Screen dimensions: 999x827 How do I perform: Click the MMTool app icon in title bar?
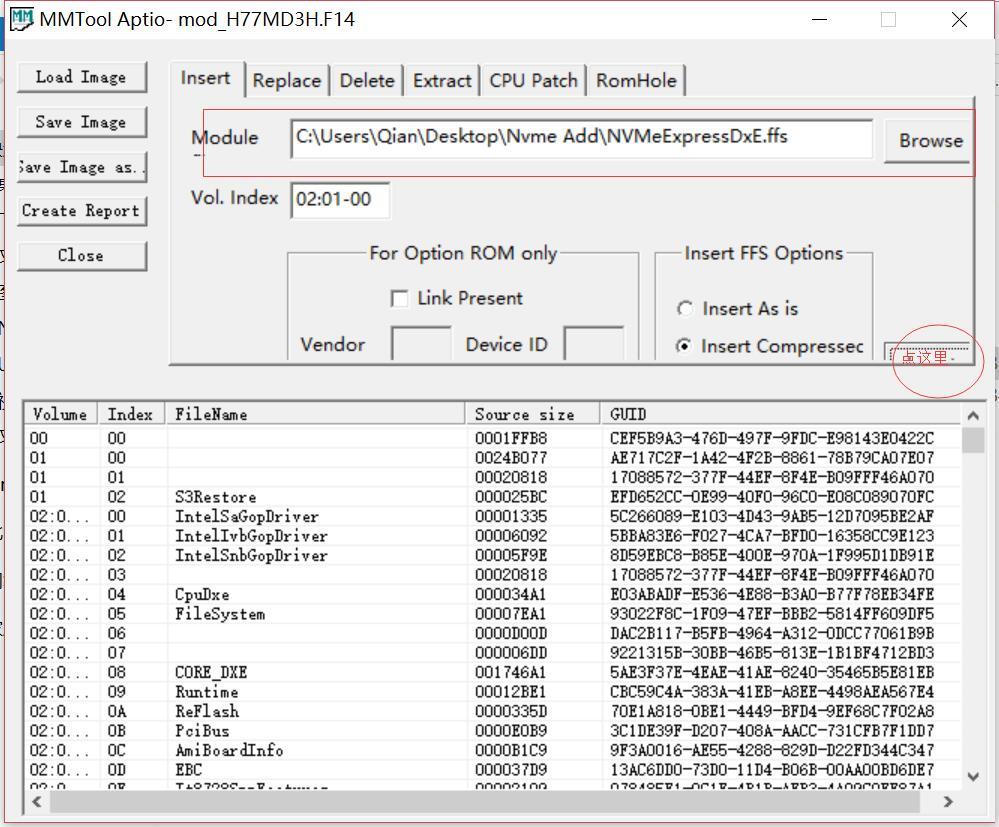click(x=20, y=19)
